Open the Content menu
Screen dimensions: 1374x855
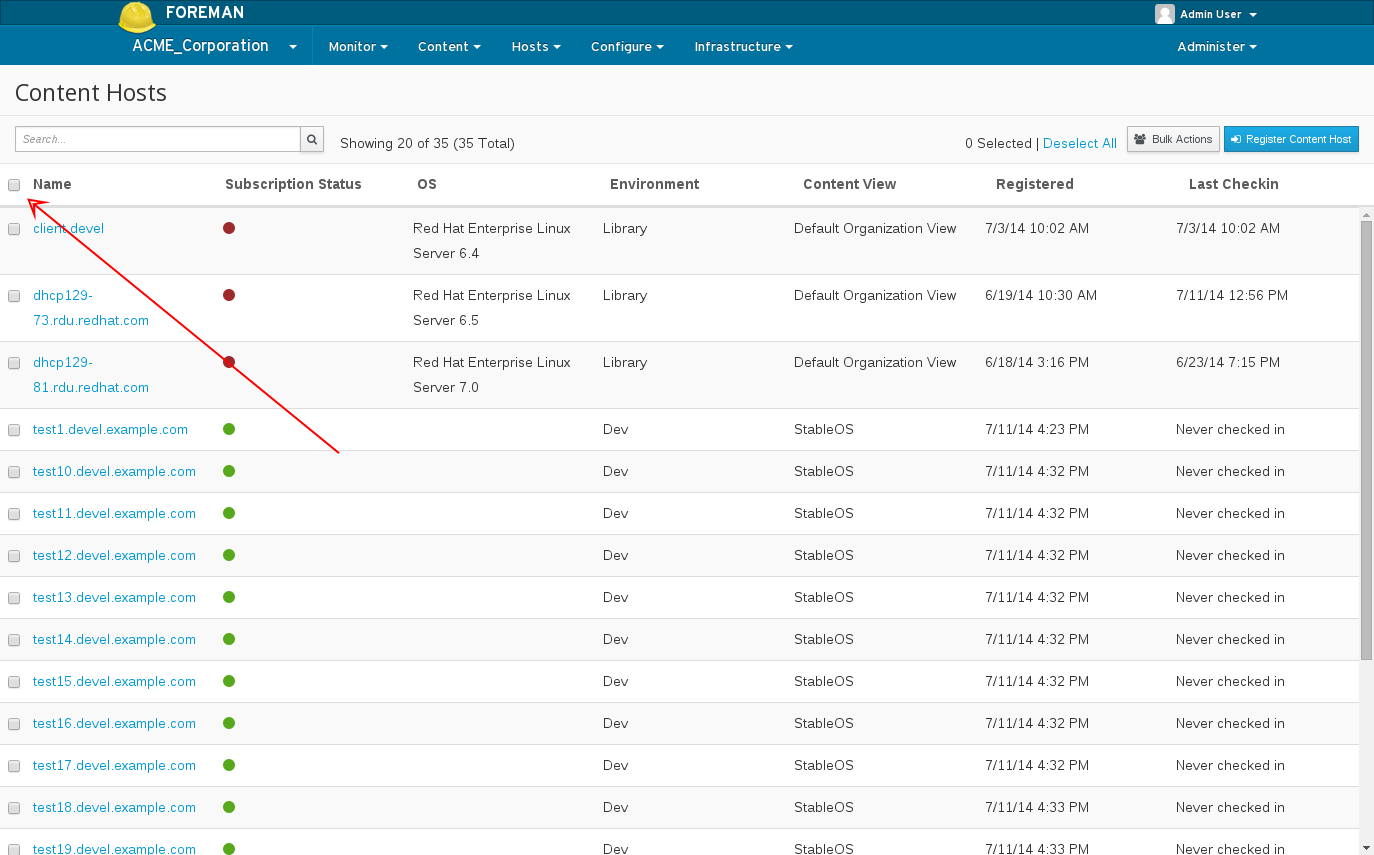pyautogui.click(x=449, y=47)
